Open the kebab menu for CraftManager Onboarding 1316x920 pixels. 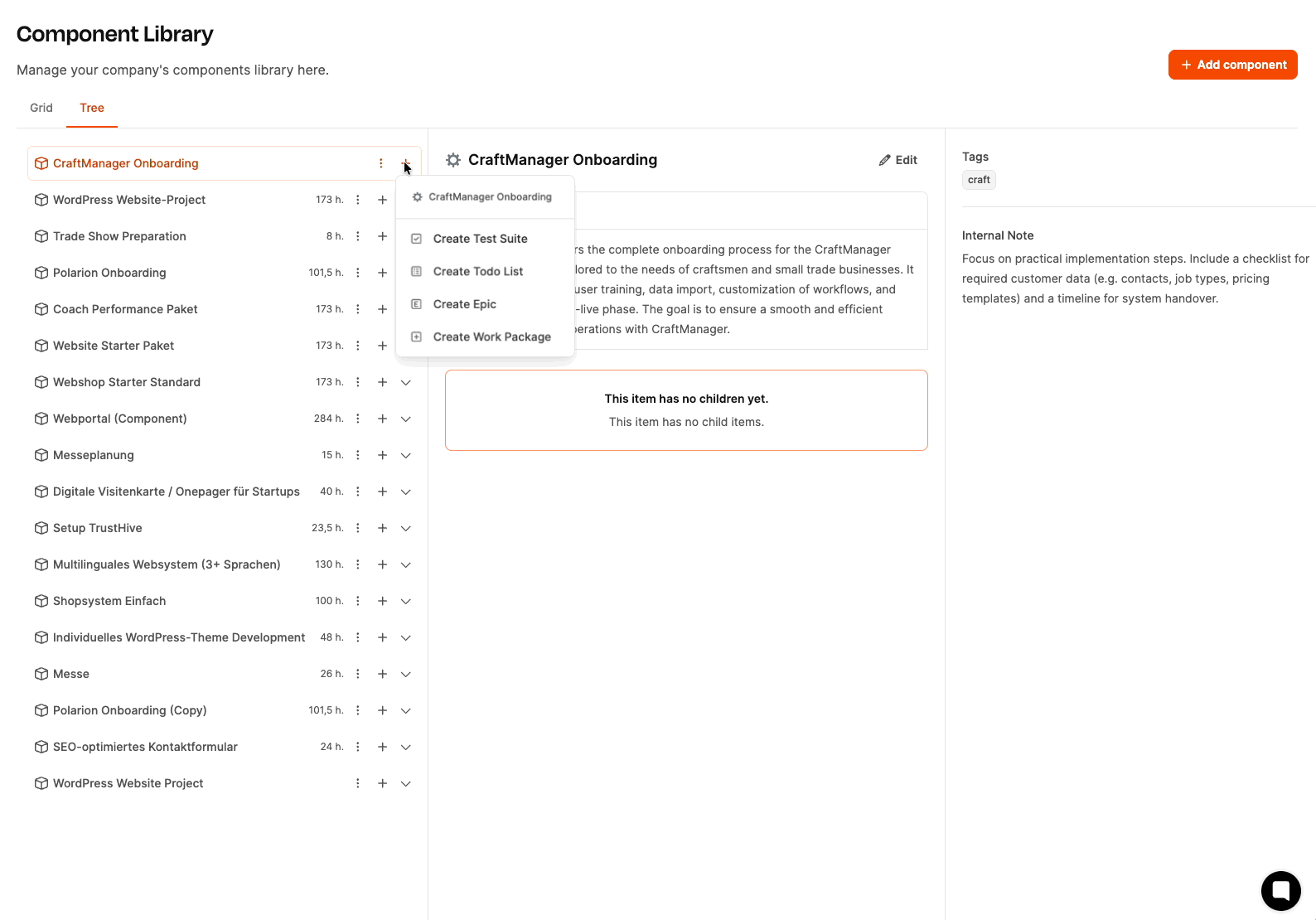(x=381, y=163)
